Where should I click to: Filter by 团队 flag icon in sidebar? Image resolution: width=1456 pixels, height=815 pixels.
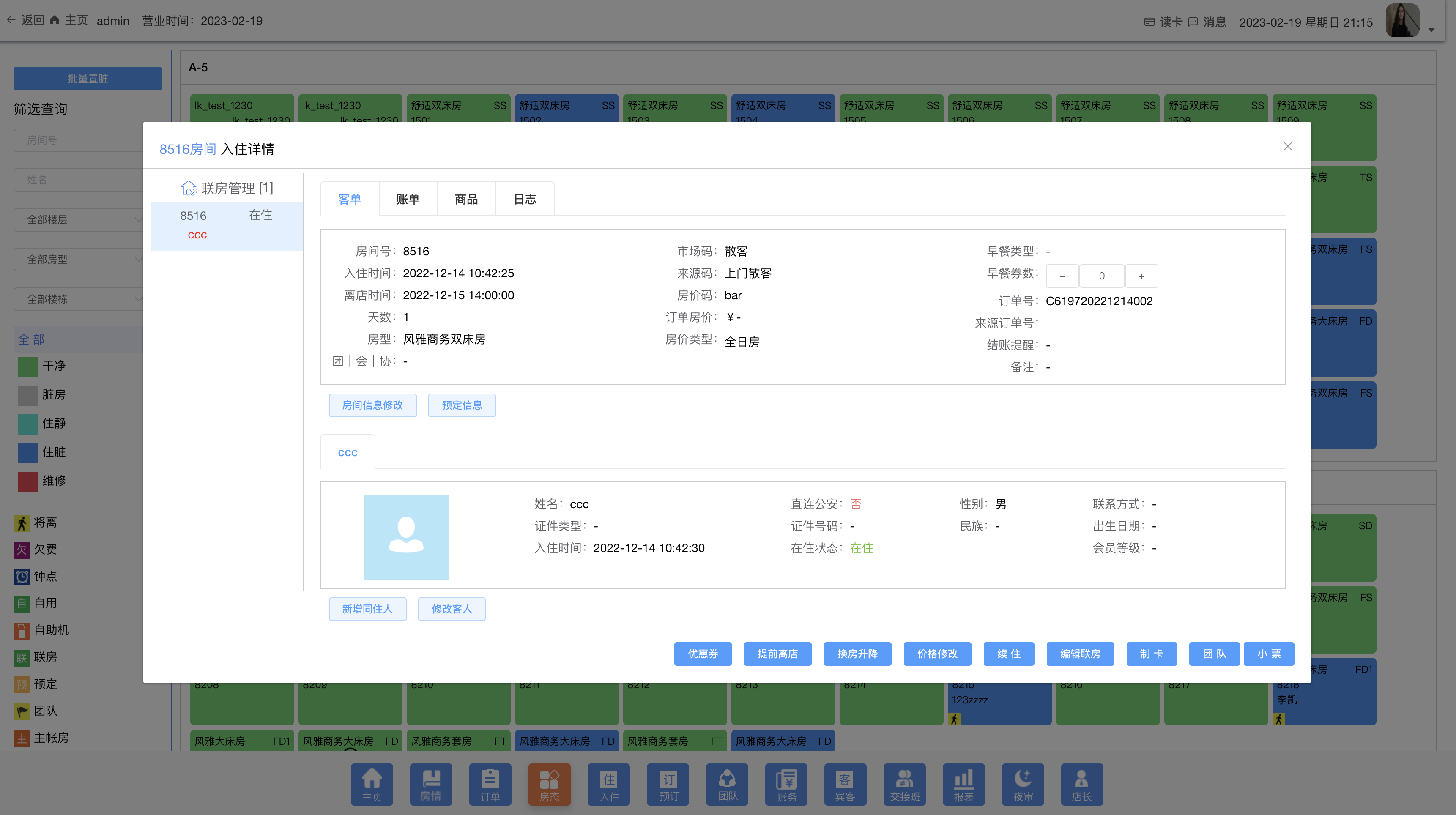click(22, 711)
